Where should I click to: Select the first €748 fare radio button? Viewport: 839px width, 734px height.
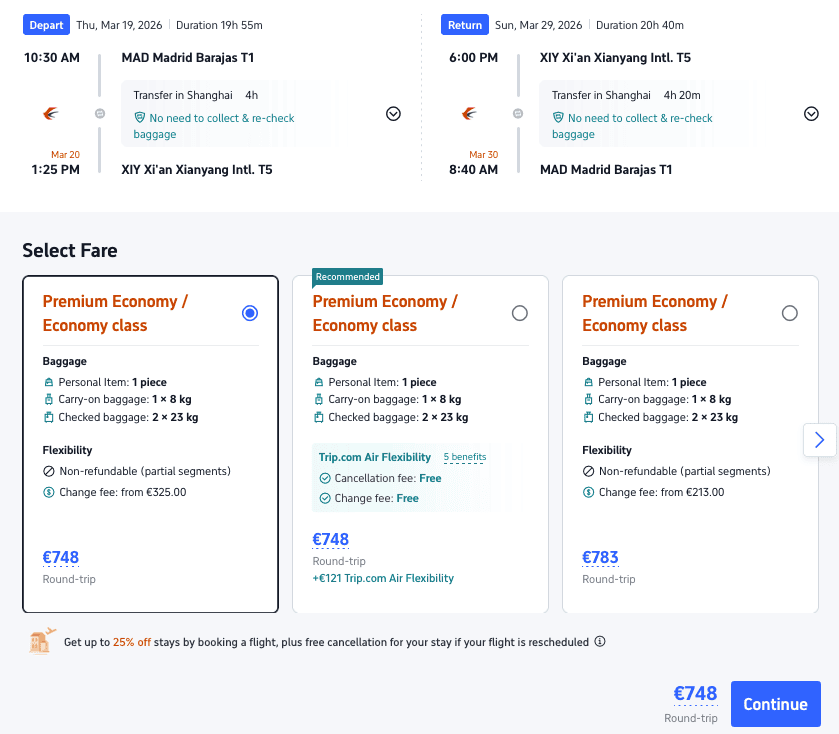pyautogui.click(x=250, y=313)
